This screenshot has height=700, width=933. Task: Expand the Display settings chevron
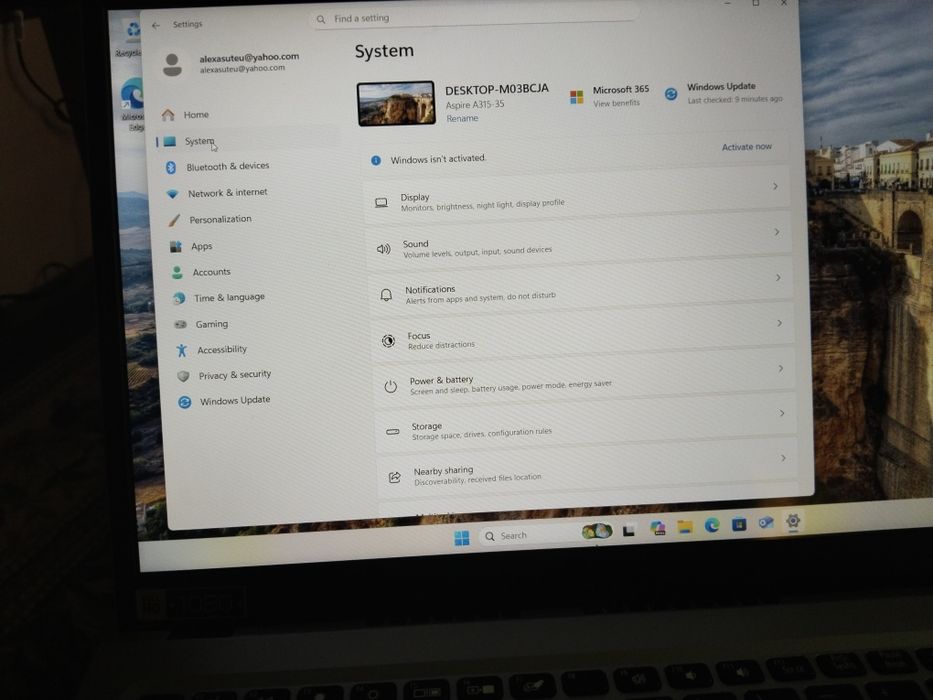pyautogui.click(x=775, y=186)
